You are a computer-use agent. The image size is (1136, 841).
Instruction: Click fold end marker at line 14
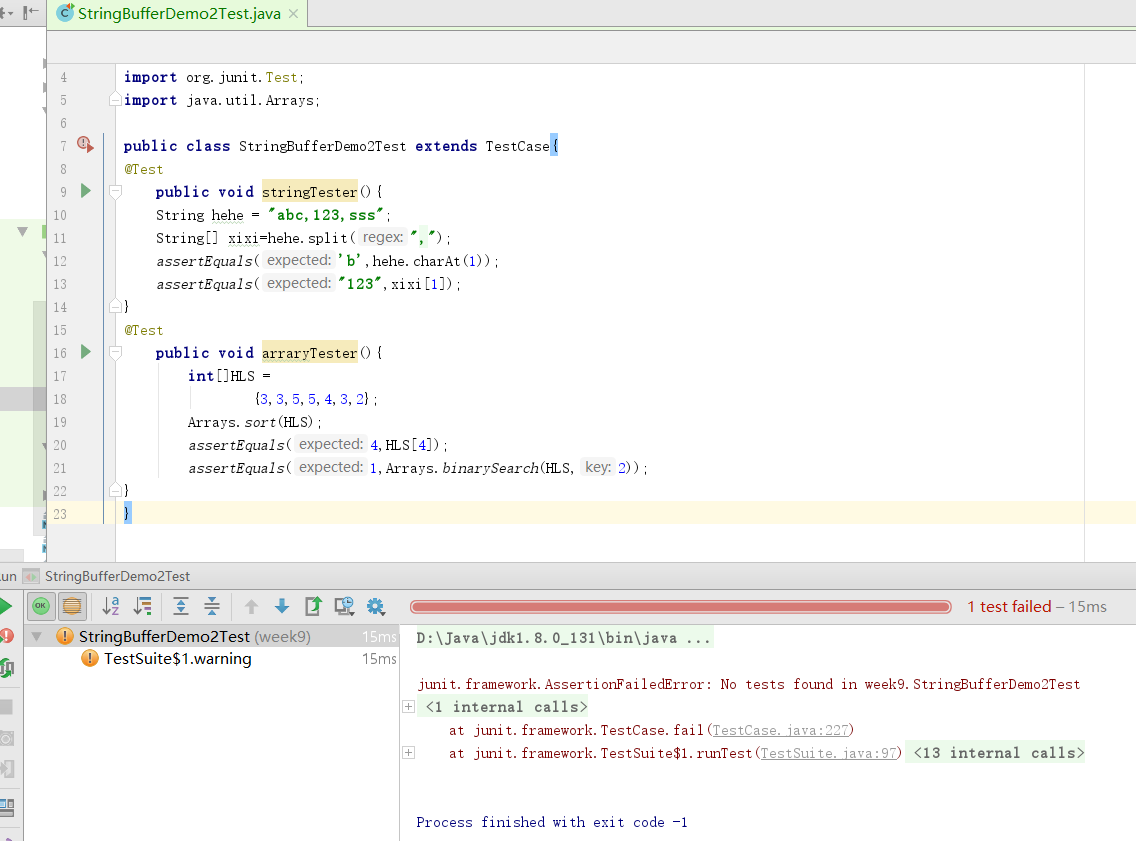(x=114, y=306)
